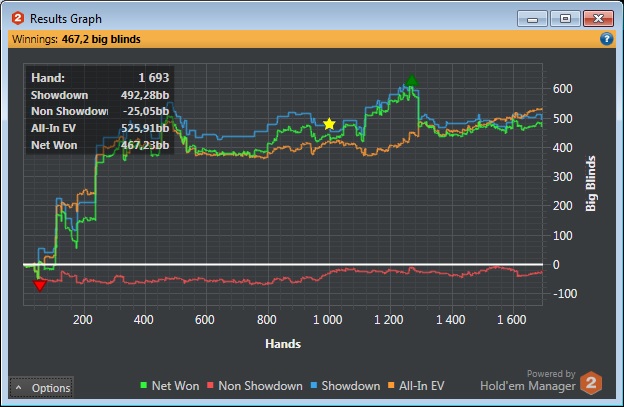Click the red Non Showdown legend swatch
Viewport: 624px width, 407px height.
[x=211, y=385]
